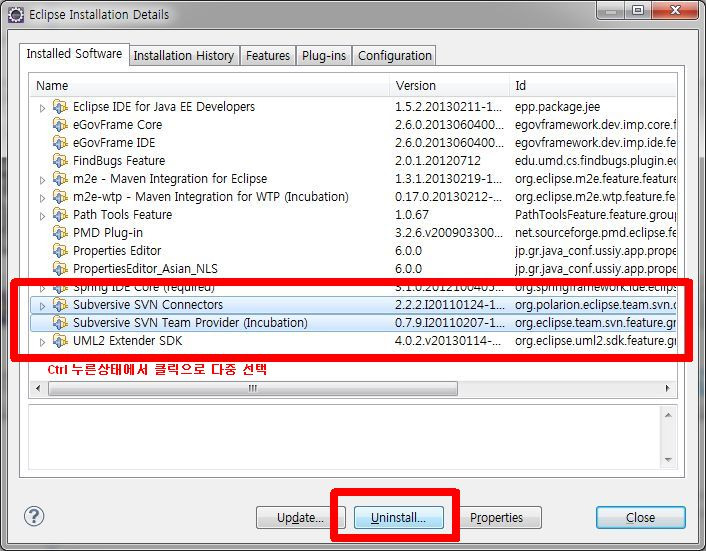Click the Update... button
The width and height of the screenshot is (706, 551).
pos(300,518)
